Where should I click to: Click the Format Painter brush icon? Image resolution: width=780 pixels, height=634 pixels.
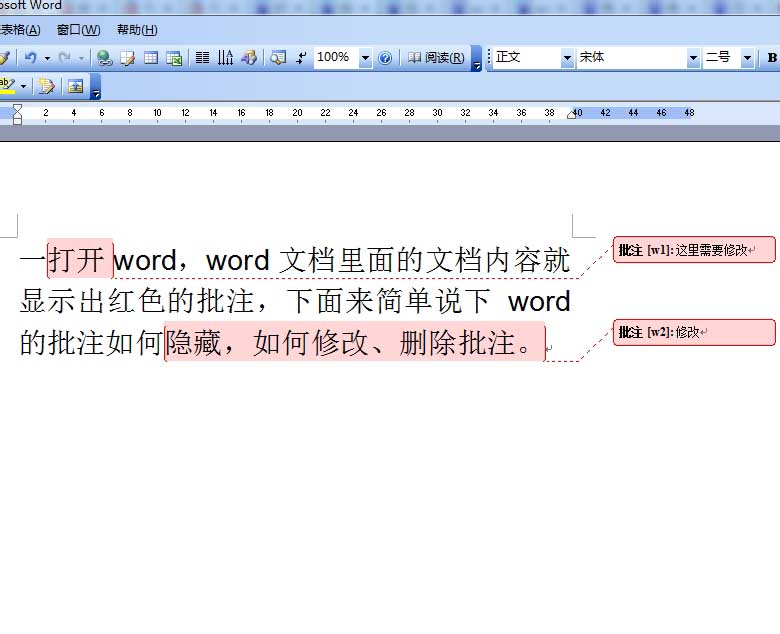(4, 58)
